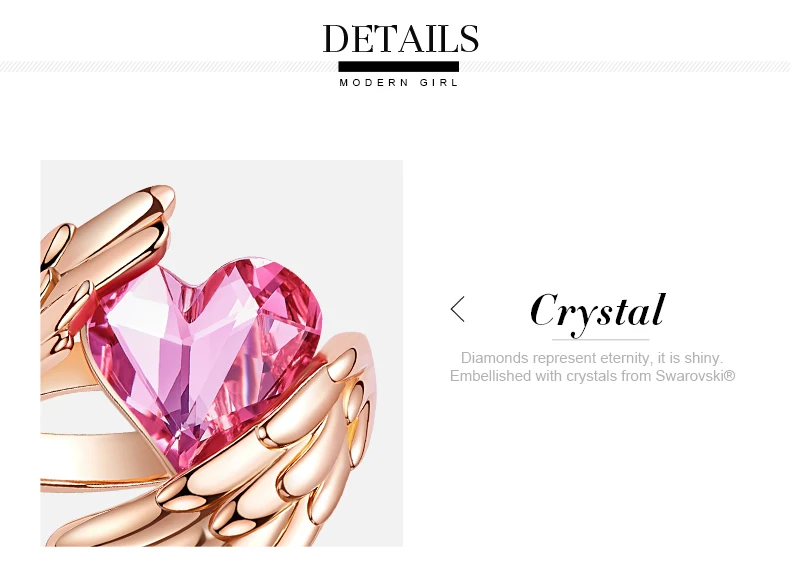Click the MODERN GIRL subtitle text

[399, 83]
